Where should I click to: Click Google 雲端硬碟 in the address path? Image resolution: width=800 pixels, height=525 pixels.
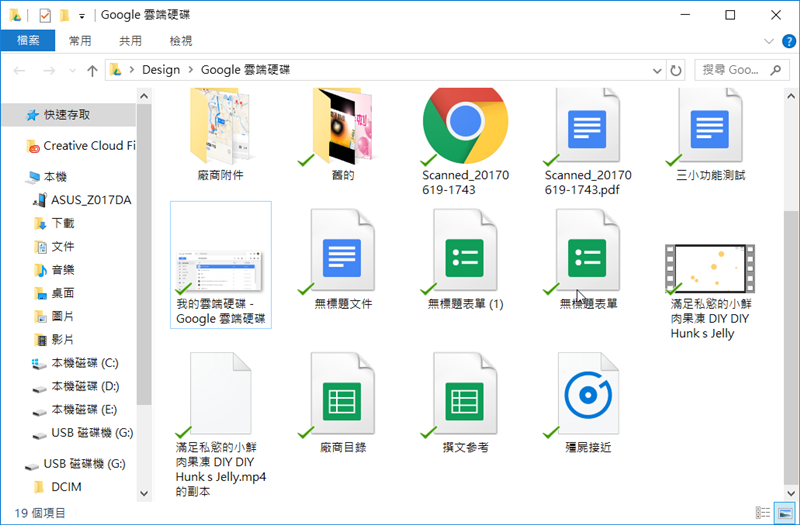[x=245, y=70]
